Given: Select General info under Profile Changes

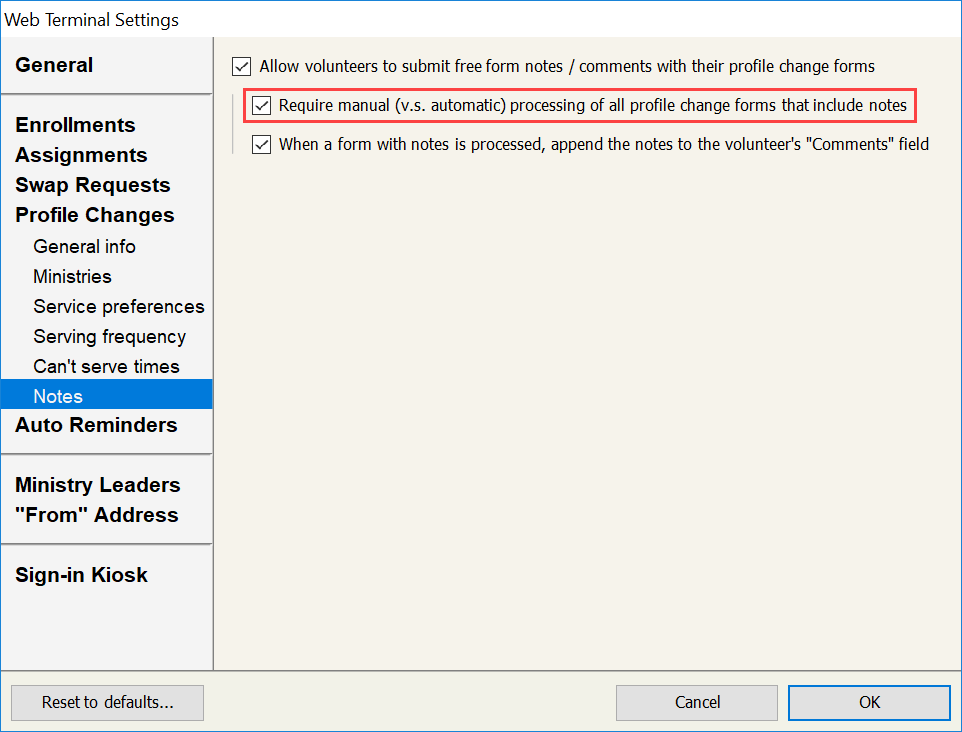Looking at the screenshot, I should (x=84, y=246).
